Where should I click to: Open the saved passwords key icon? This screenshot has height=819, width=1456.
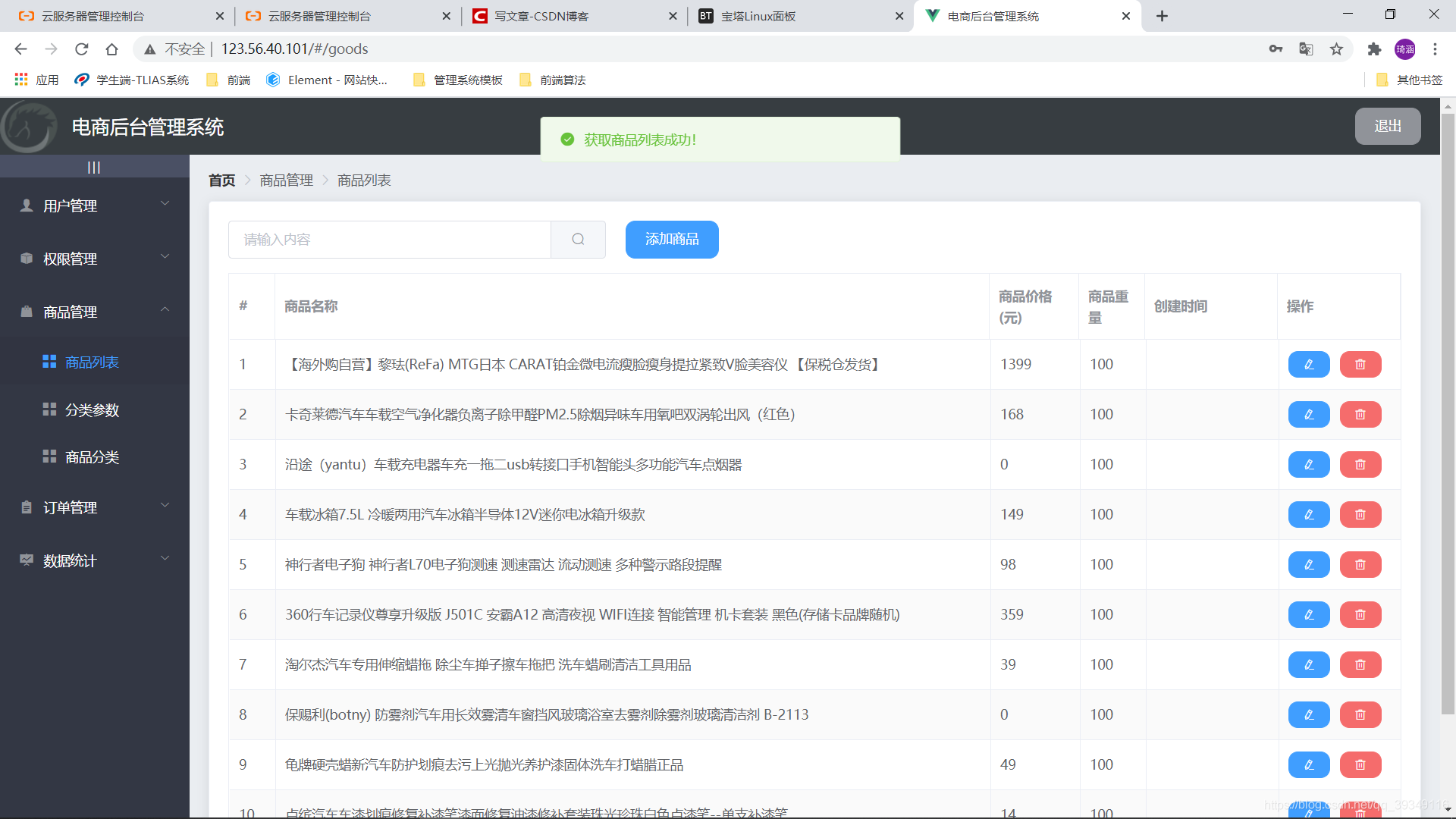1276,49
